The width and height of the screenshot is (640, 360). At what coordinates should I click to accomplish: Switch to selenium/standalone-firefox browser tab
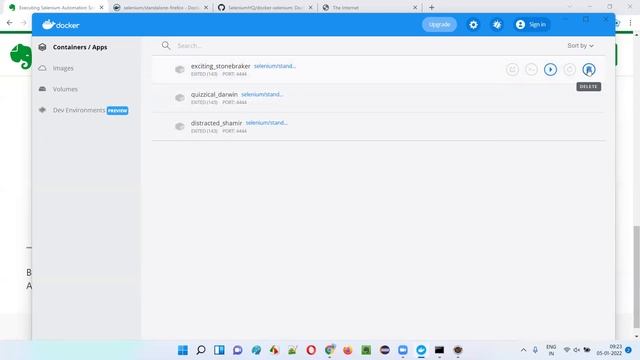(x=161, y=7)
